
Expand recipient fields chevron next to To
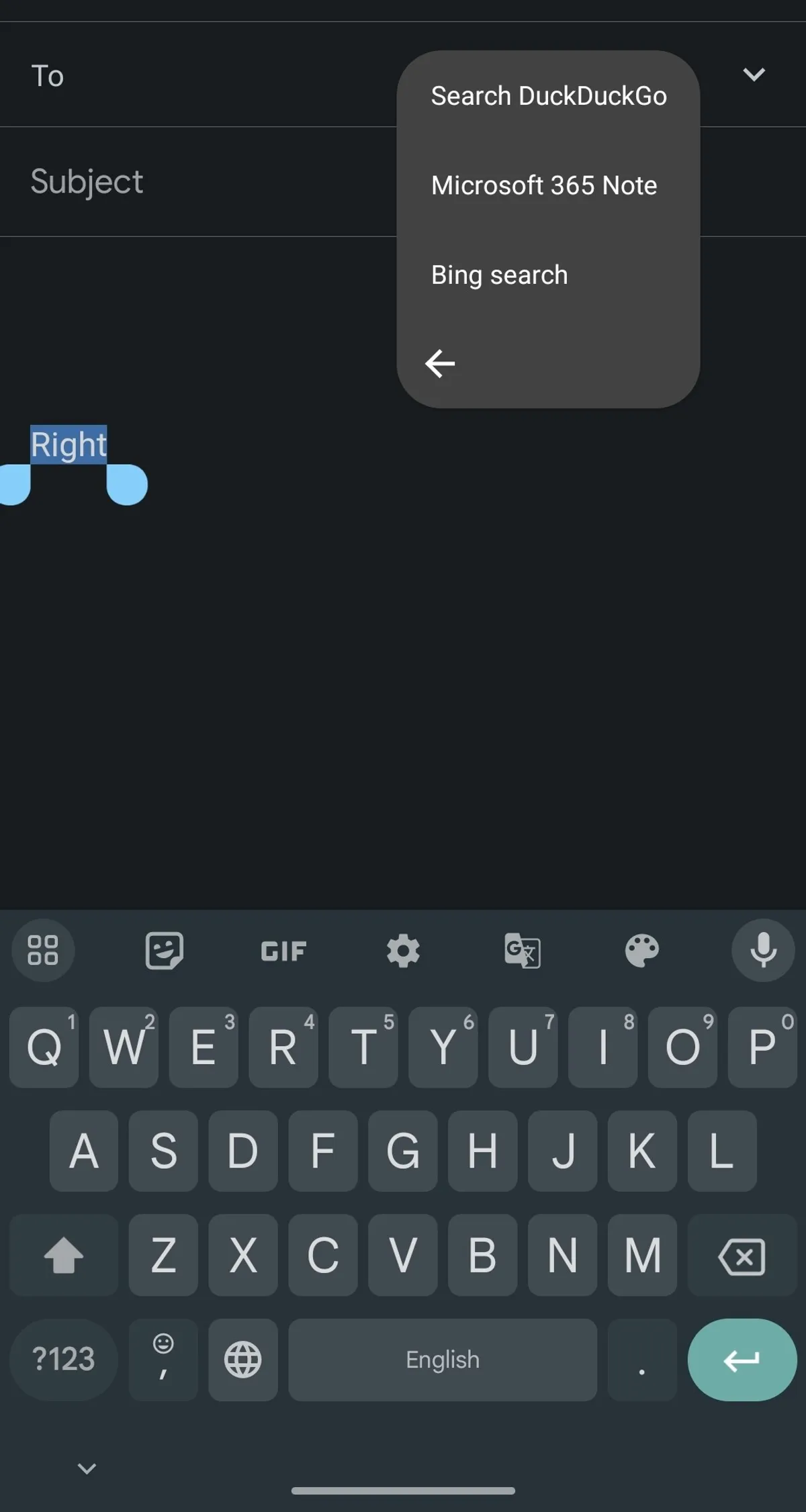pyautogui.click(x=754, y=75)
